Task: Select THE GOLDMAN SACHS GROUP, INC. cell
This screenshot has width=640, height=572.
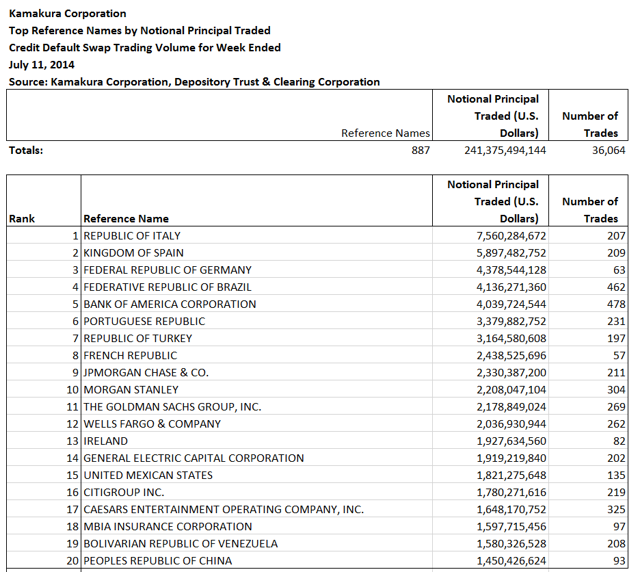Action: point(256,407)
